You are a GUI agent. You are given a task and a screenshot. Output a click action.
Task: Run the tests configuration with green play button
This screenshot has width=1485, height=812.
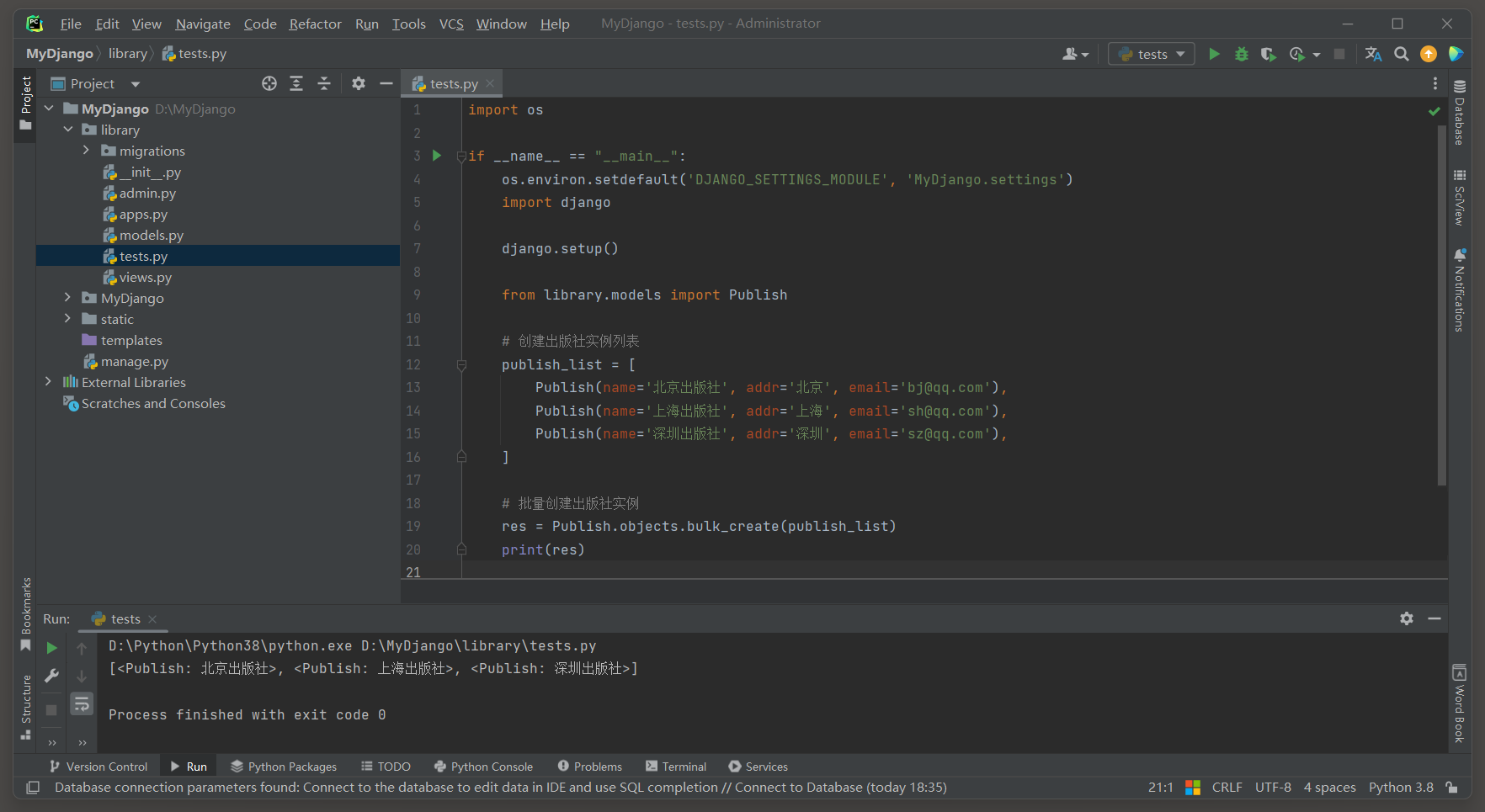(1214, 54)
